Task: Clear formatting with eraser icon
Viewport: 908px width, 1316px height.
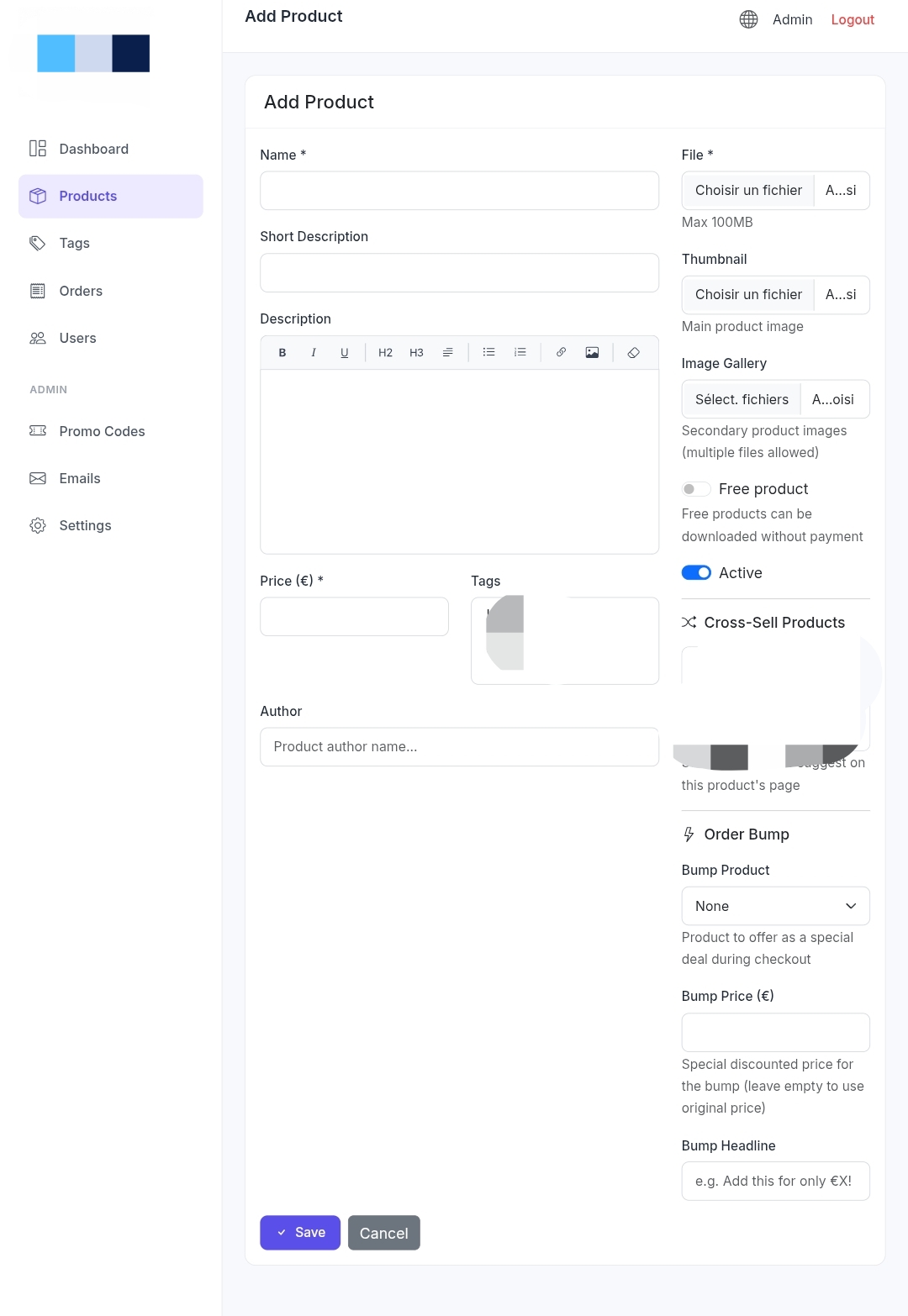Action: tap(634, 353)
